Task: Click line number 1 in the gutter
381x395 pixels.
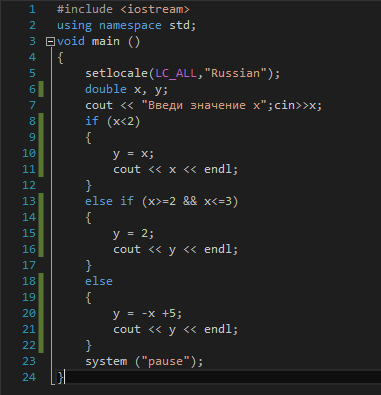Action: click(32, 9)
